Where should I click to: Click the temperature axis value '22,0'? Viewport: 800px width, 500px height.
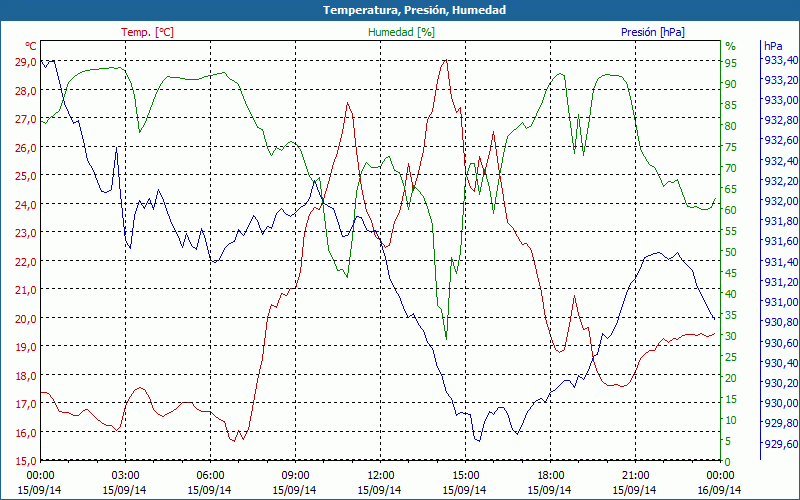27,262
